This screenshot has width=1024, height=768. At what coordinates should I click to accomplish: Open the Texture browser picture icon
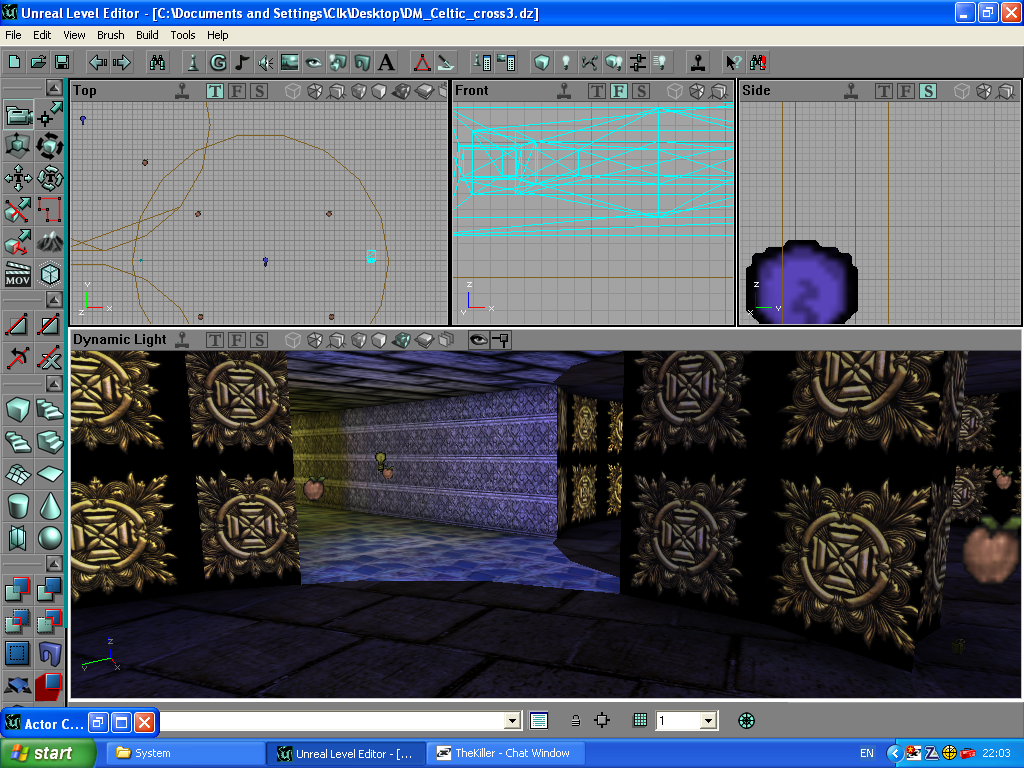290,62
